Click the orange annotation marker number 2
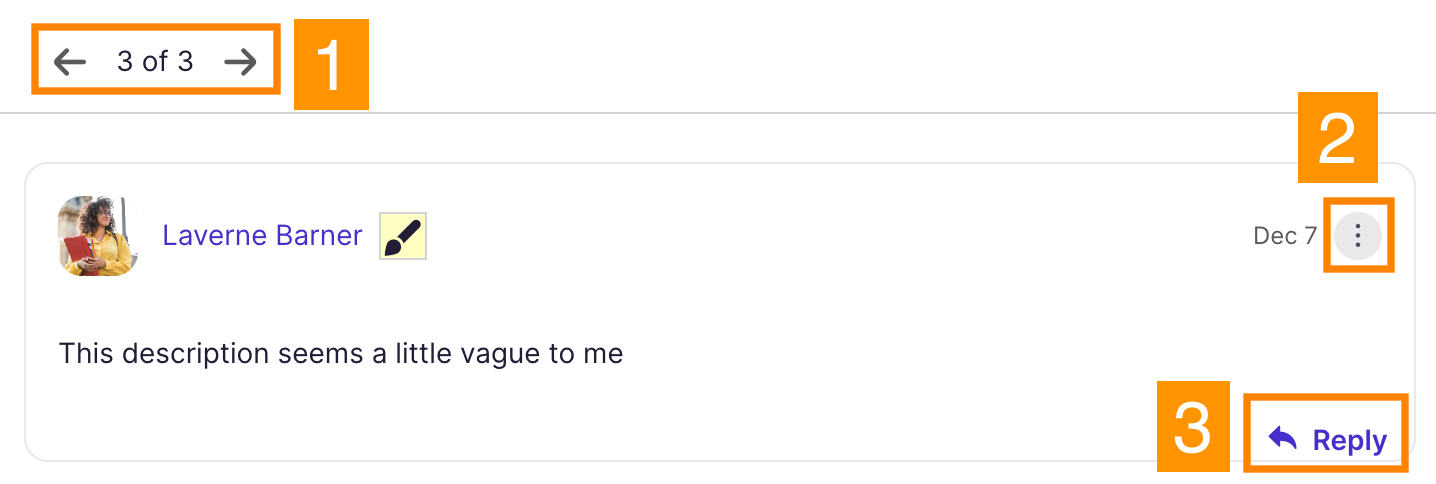The height and width of the screenshot is (484, 1436). pos(1337,138)
